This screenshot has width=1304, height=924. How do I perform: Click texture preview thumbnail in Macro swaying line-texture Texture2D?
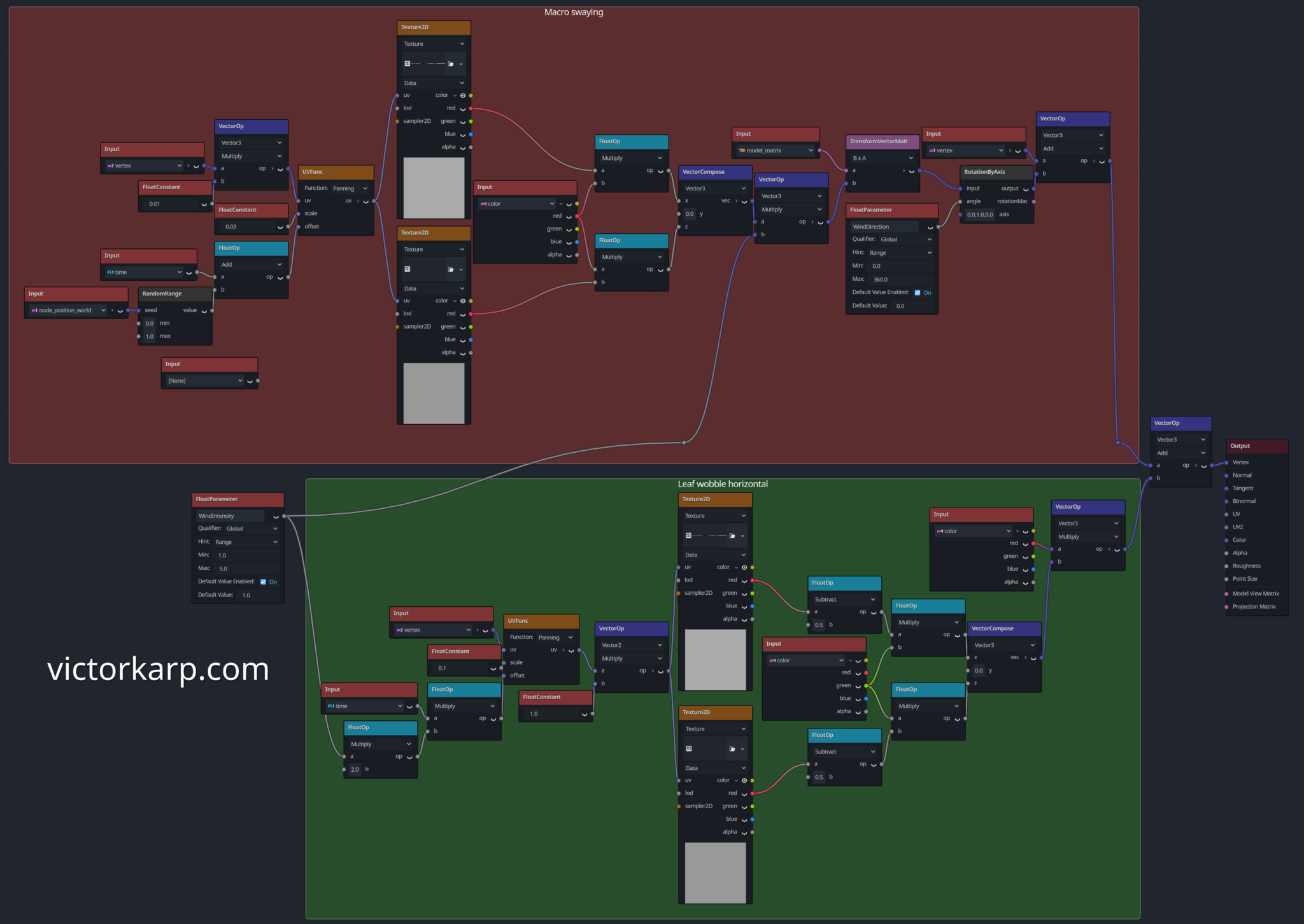coord(434,188)
